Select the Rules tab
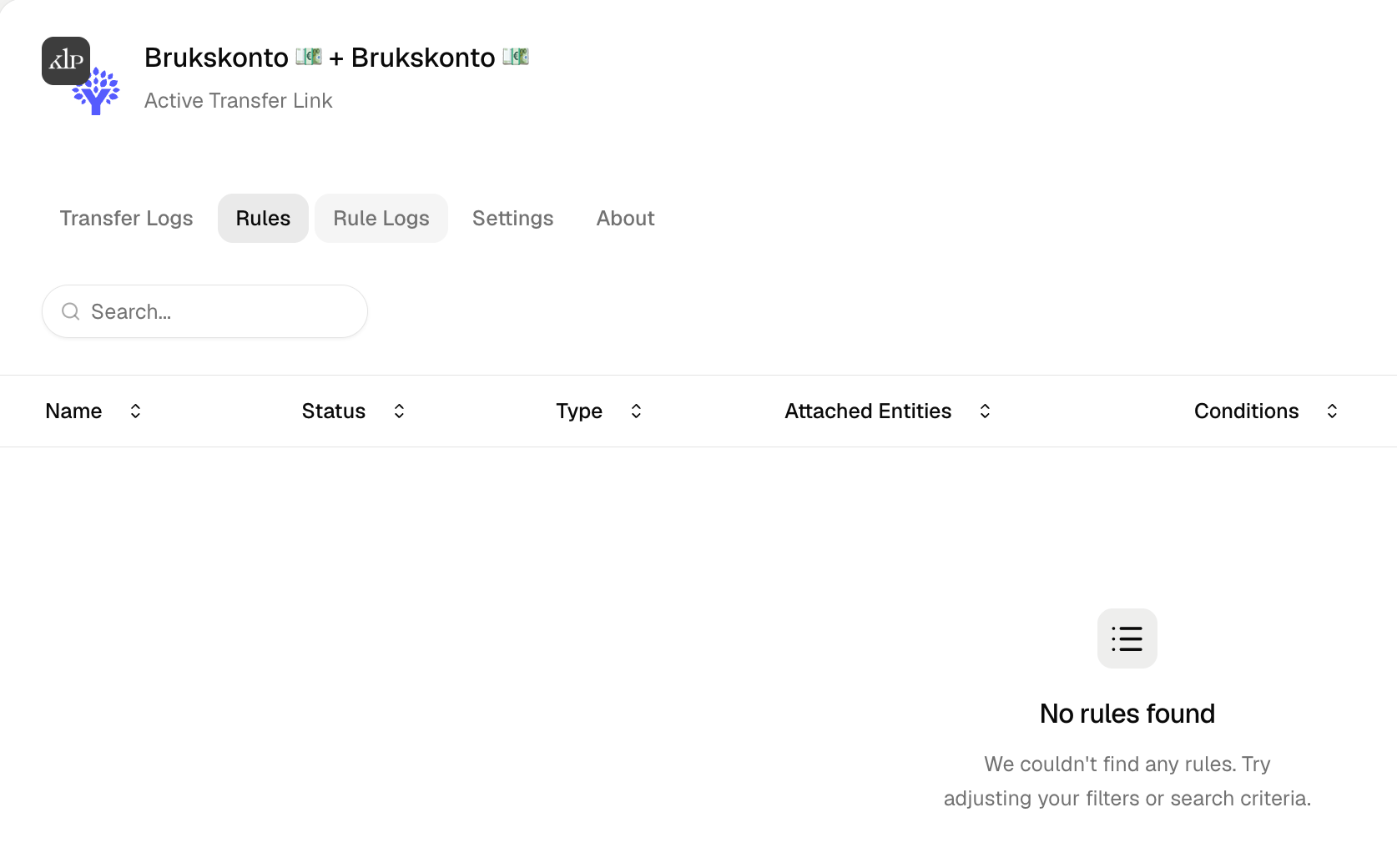 [263, 218]
